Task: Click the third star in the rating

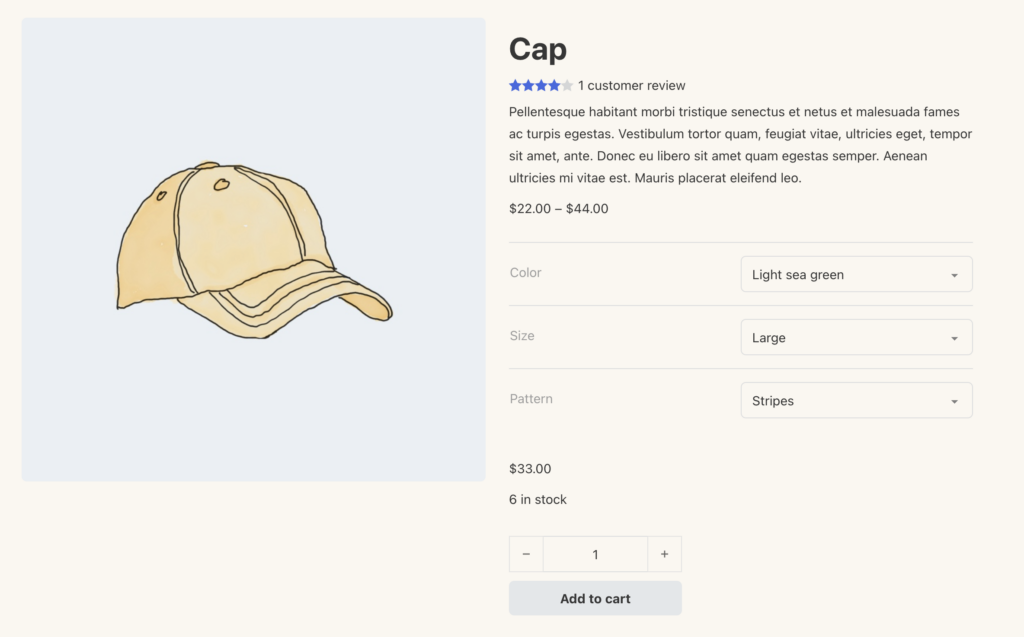Action: click(541, 86)
